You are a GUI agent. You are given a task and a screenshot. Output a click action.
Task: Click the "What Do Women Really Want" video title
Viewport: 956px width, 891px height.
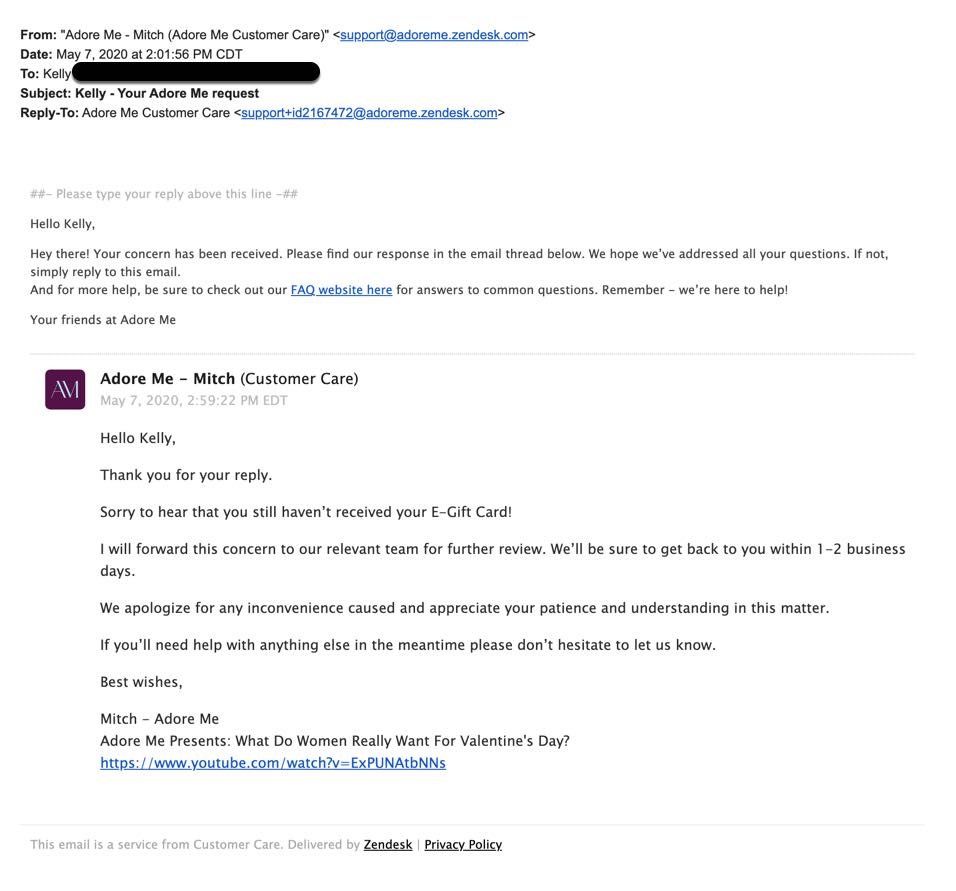[335, 741]
